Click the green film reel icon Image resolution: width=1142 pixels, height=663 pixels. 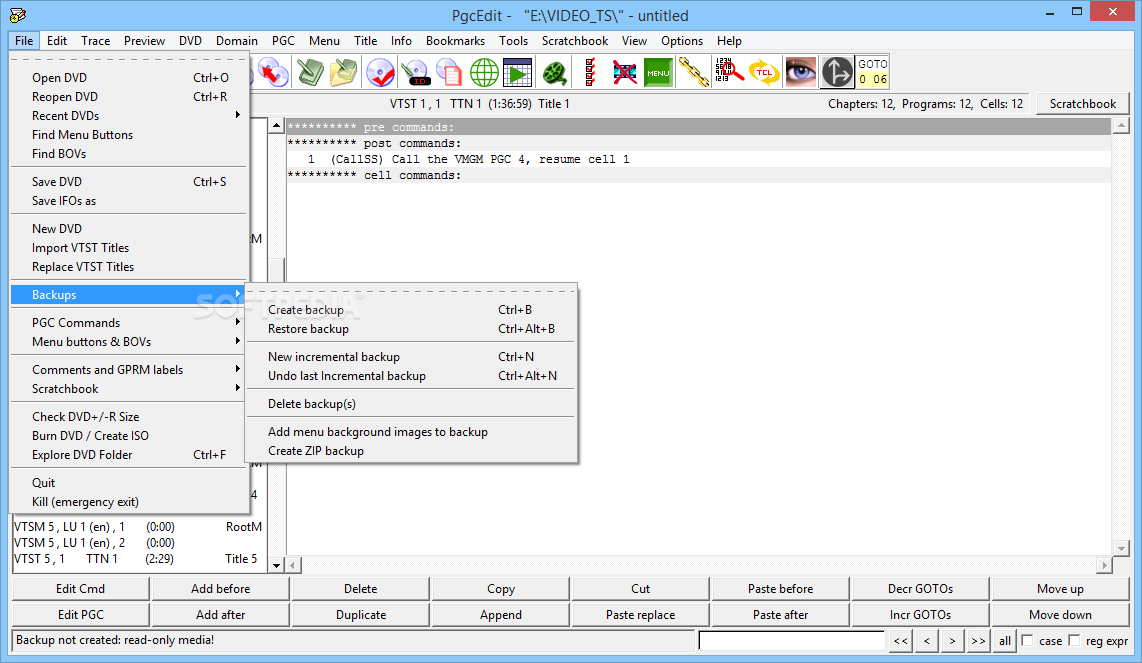[555, 72]
